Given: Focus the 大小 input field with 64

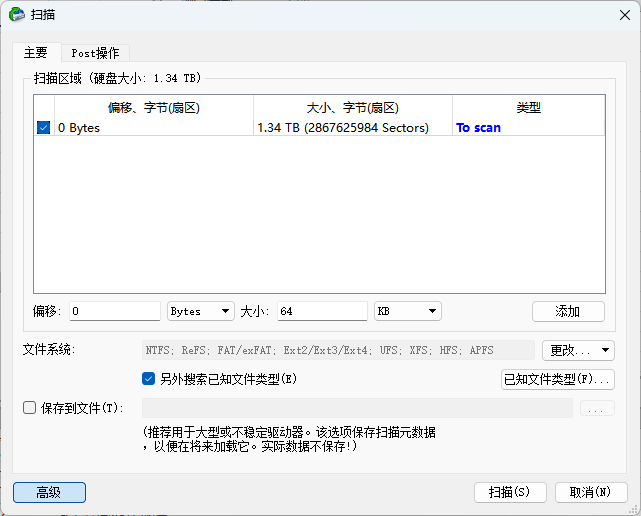Looking at the screenshot, I should [322, 311].
